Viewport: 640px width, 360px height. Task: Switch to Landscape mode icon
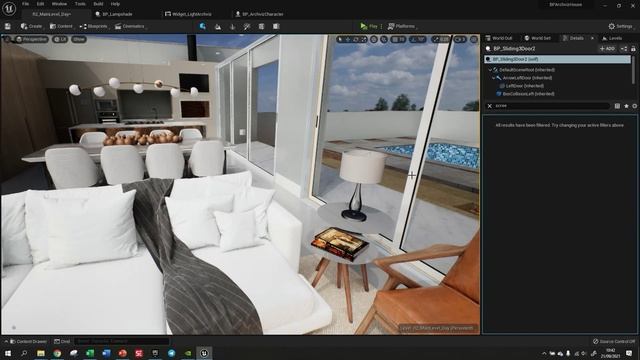pyautogui.click(x=218, y=27)
